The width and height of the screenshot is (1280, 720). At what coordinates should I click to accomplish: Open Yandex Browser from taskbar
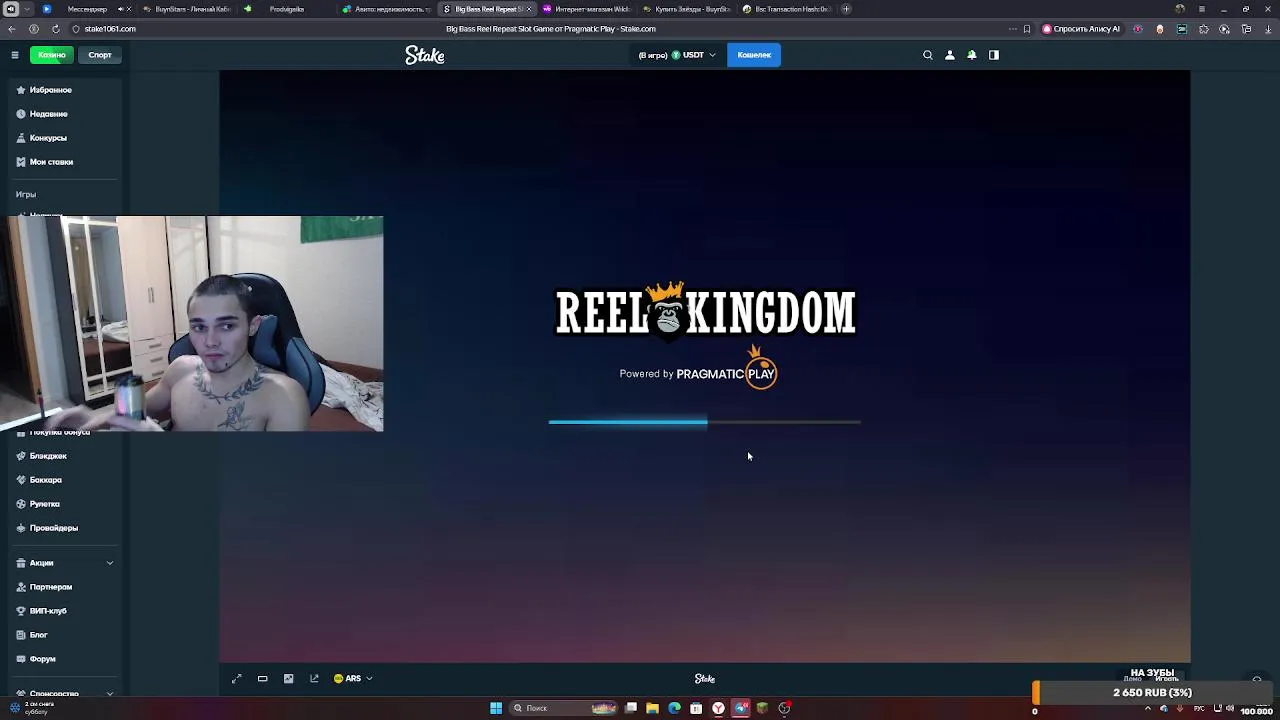(x=718, y=708)
